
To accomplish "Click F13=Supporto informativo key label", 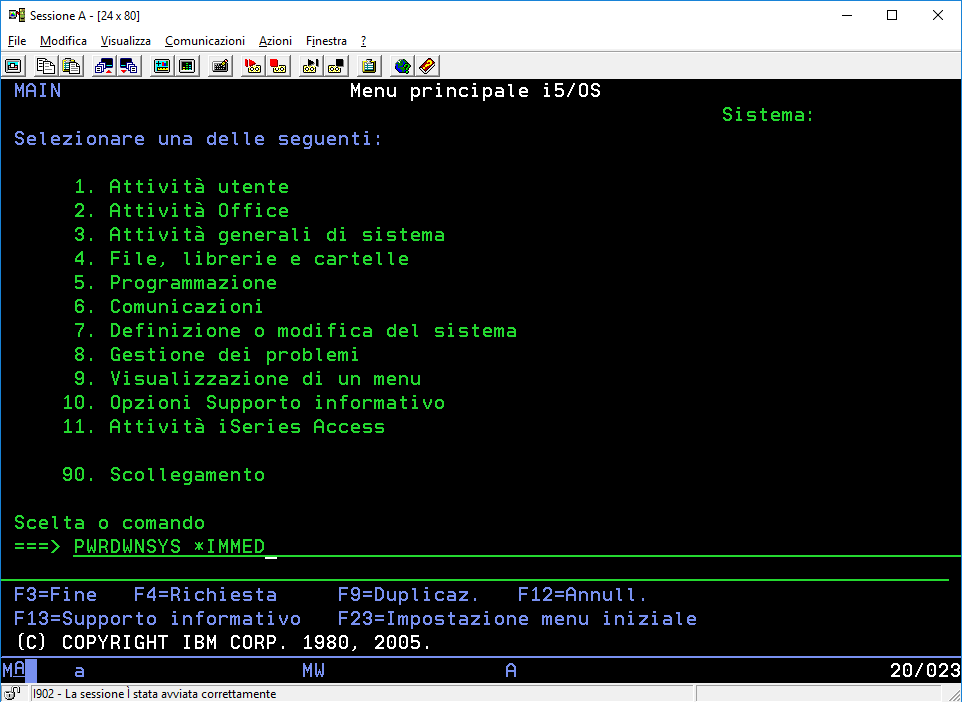I will 157,618.
